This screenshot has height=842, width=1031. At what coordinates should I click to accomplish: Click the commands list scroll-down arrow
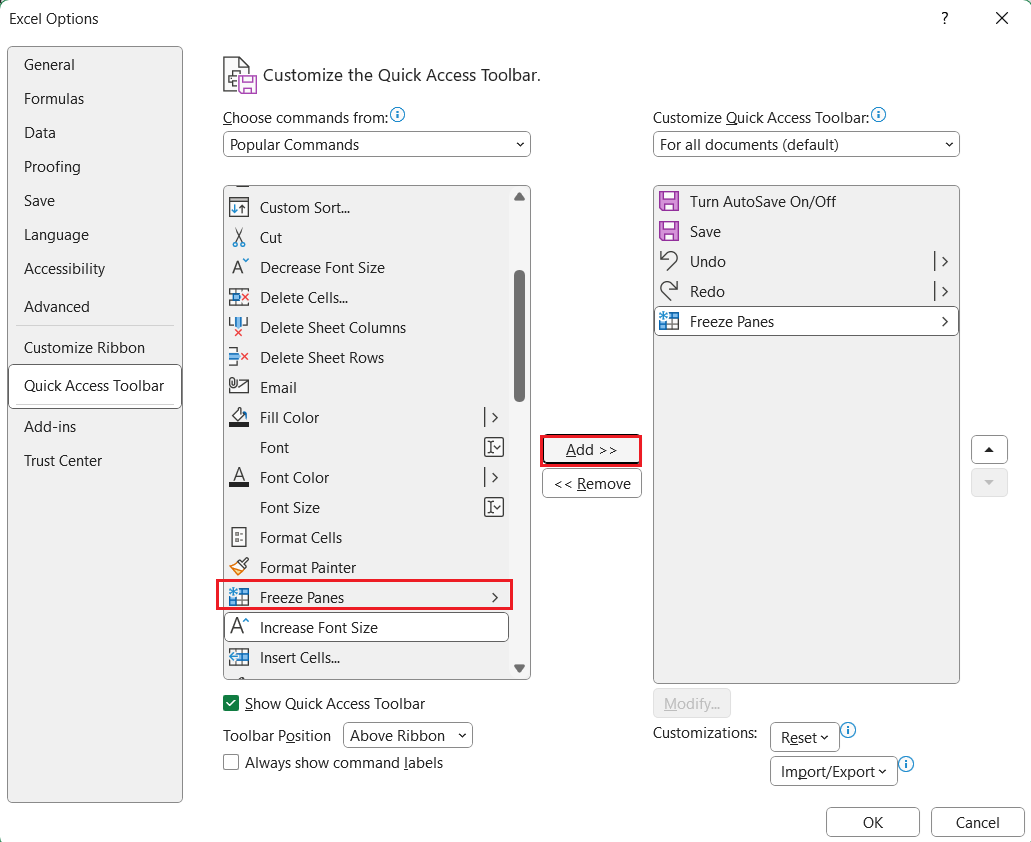(519, 668)
